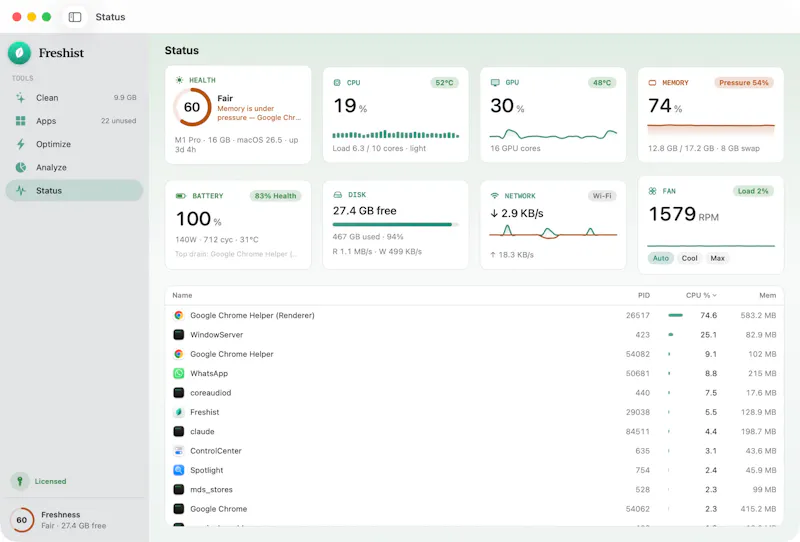800x542 pixels.
Task: Click the Licensed key icon
Action: 20,481
